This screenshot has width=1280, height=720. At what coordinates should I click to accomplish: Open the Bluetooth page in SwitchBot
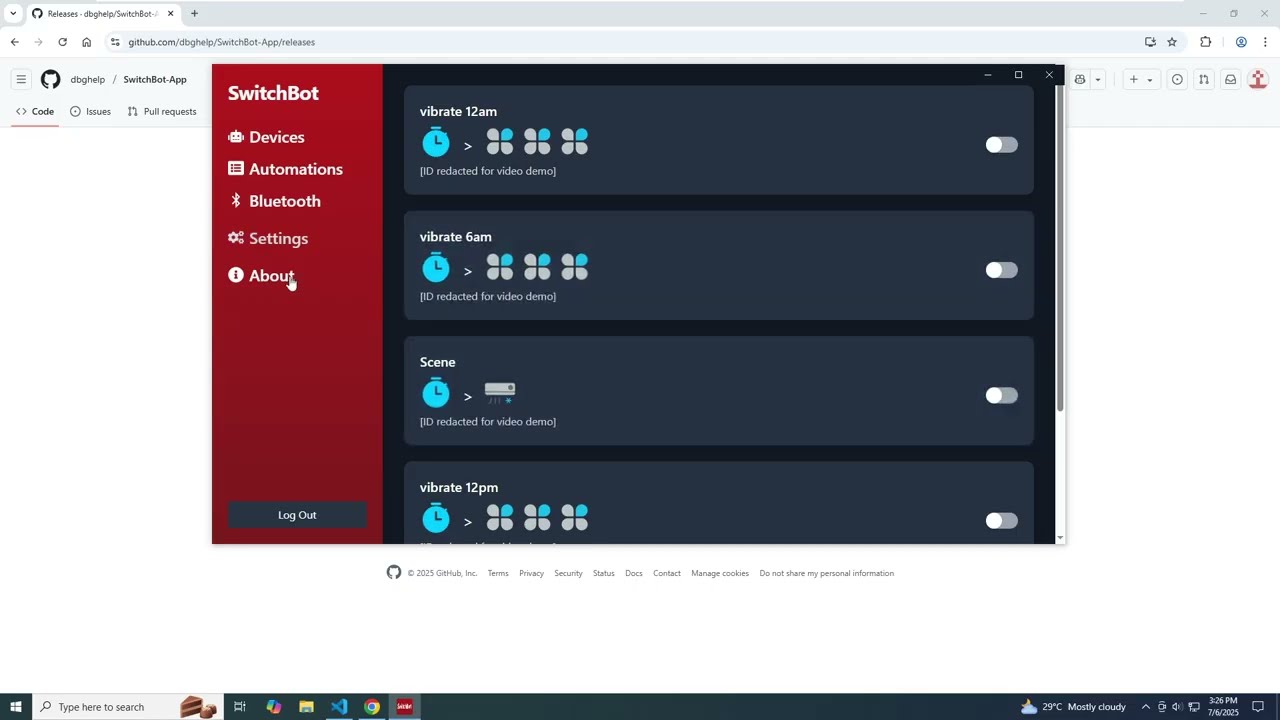click(x=274, y=201)
